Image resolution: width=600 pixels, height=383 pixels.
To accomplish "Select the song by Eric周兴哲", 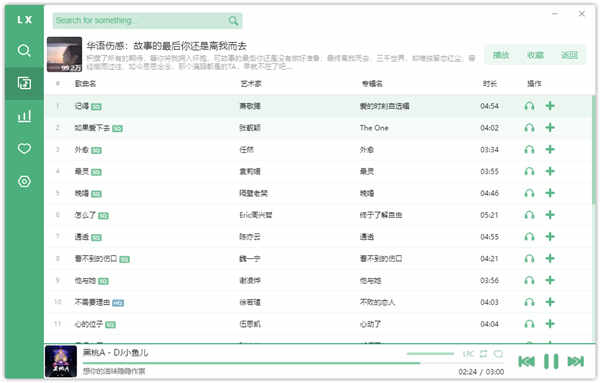I will pos(319,215).
